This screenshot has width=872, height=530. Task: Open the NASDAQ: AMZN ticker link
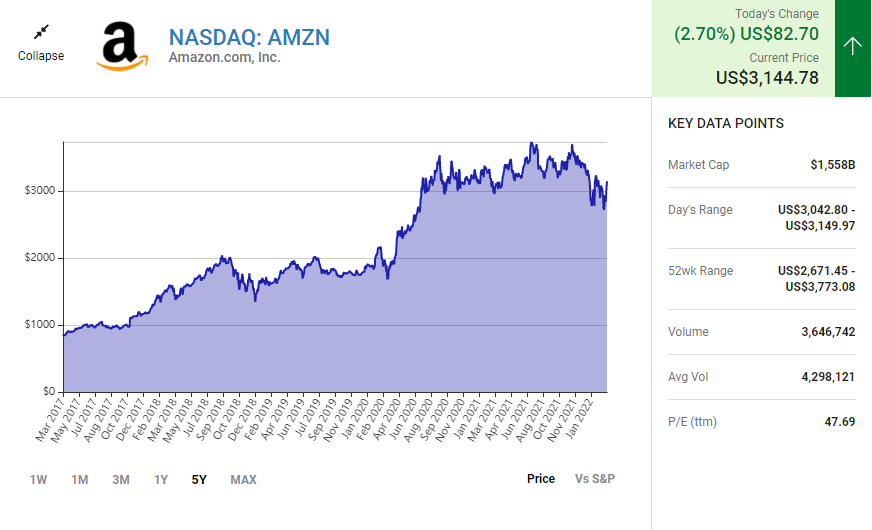tap(249, 37)
